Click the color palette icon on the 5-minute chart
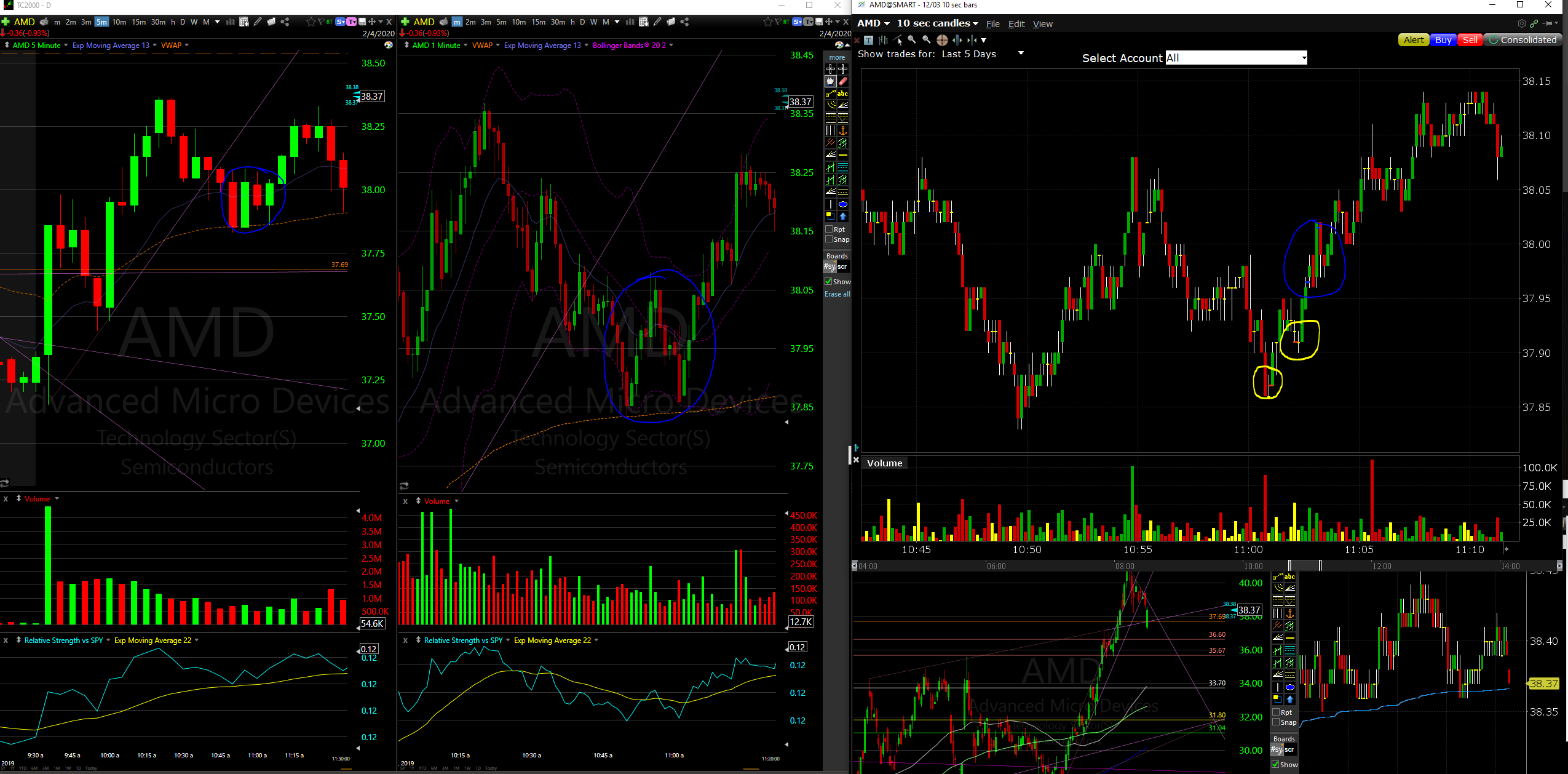The height and width of the screenshot is (774, 1568). point(389,45)
